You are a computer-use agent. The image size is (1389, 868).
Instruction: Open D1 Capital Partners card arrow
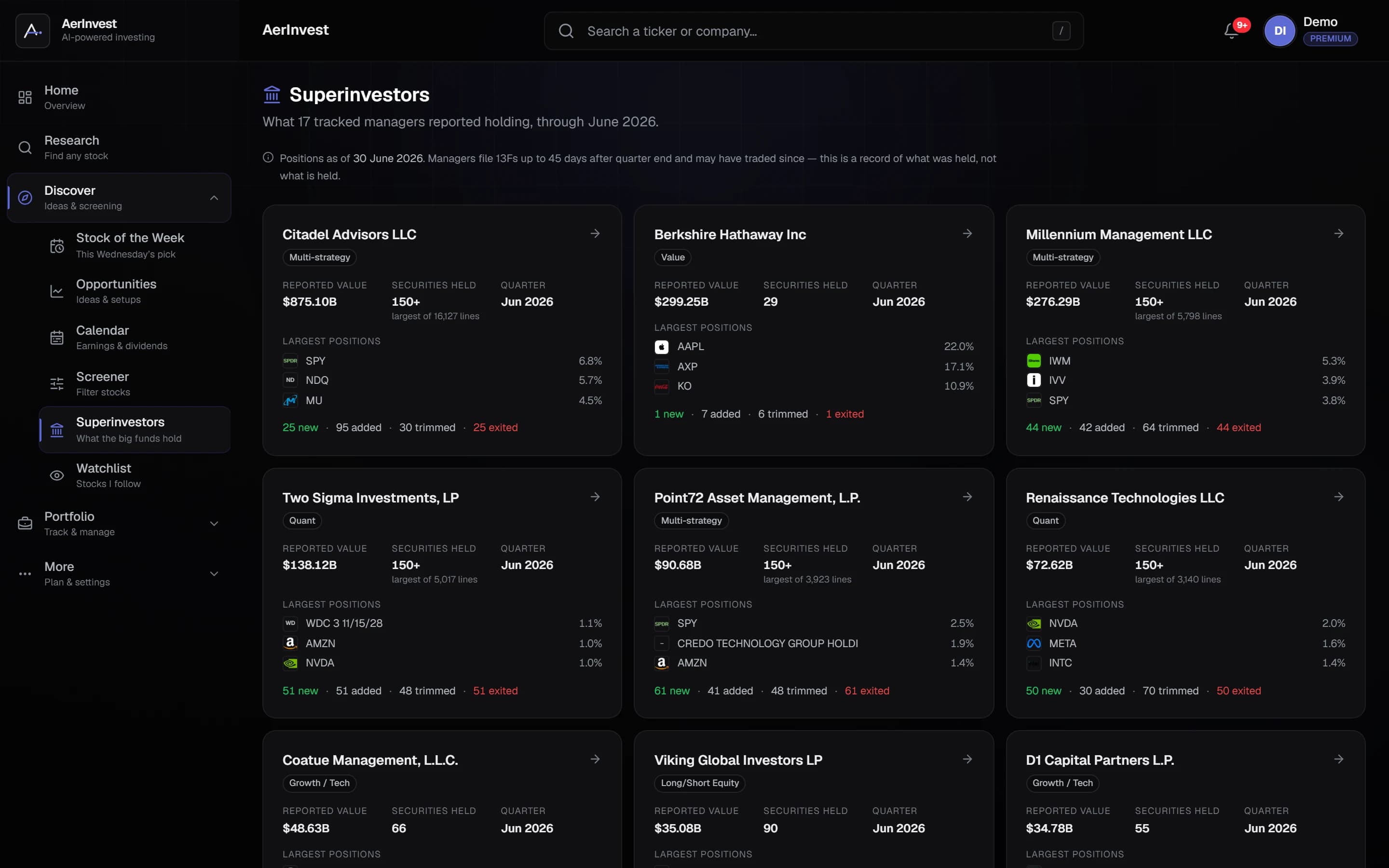1338,759
